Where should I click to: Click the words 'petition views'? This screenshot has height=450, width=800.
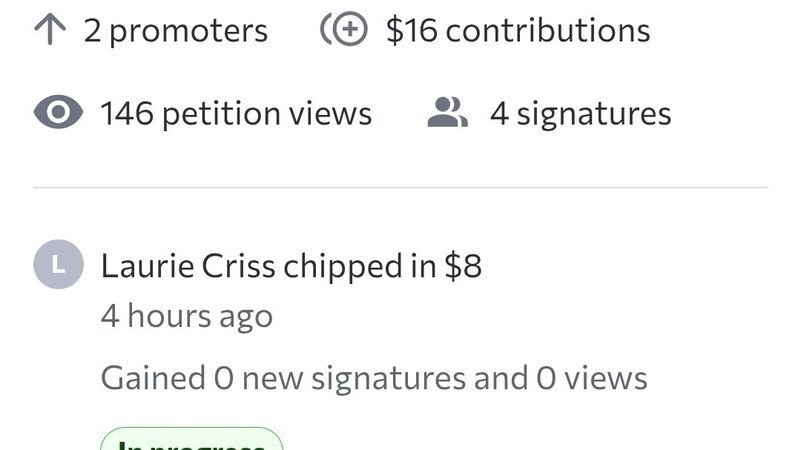[267, 114]
